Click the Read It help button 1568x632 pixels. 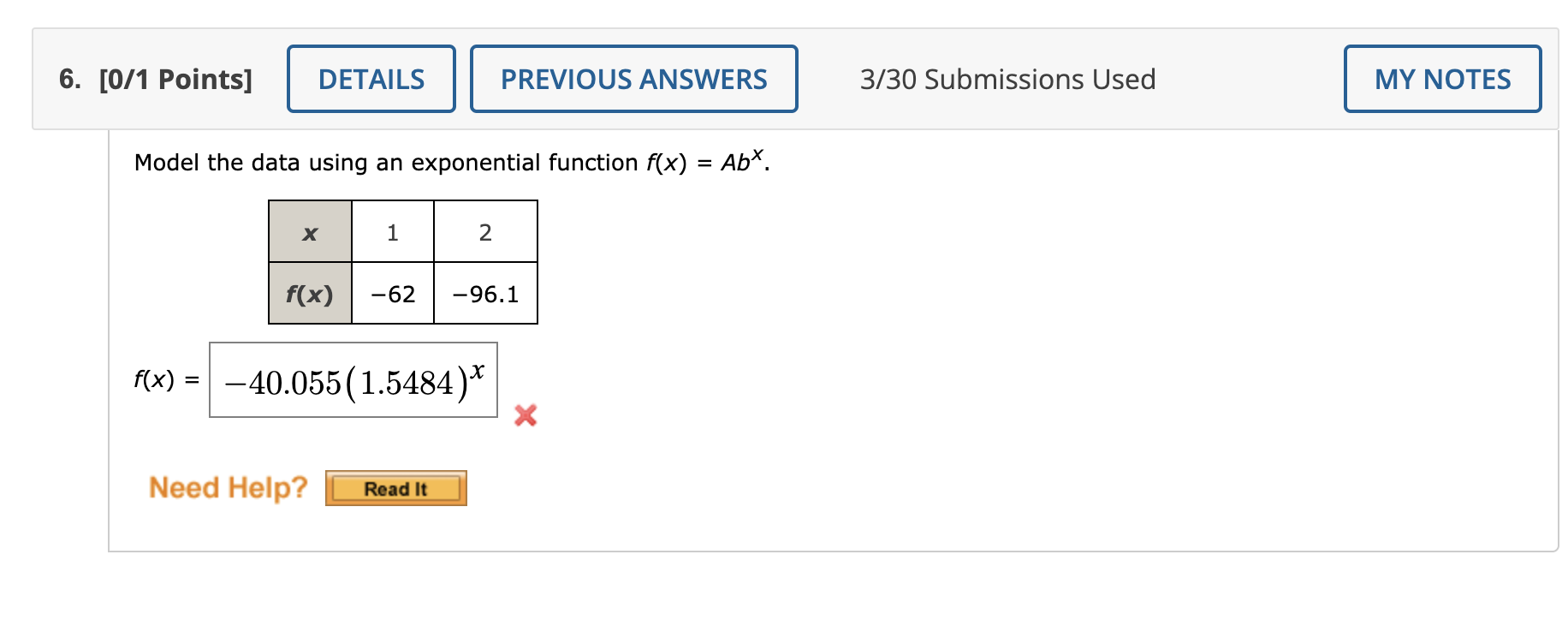point(395,488)
